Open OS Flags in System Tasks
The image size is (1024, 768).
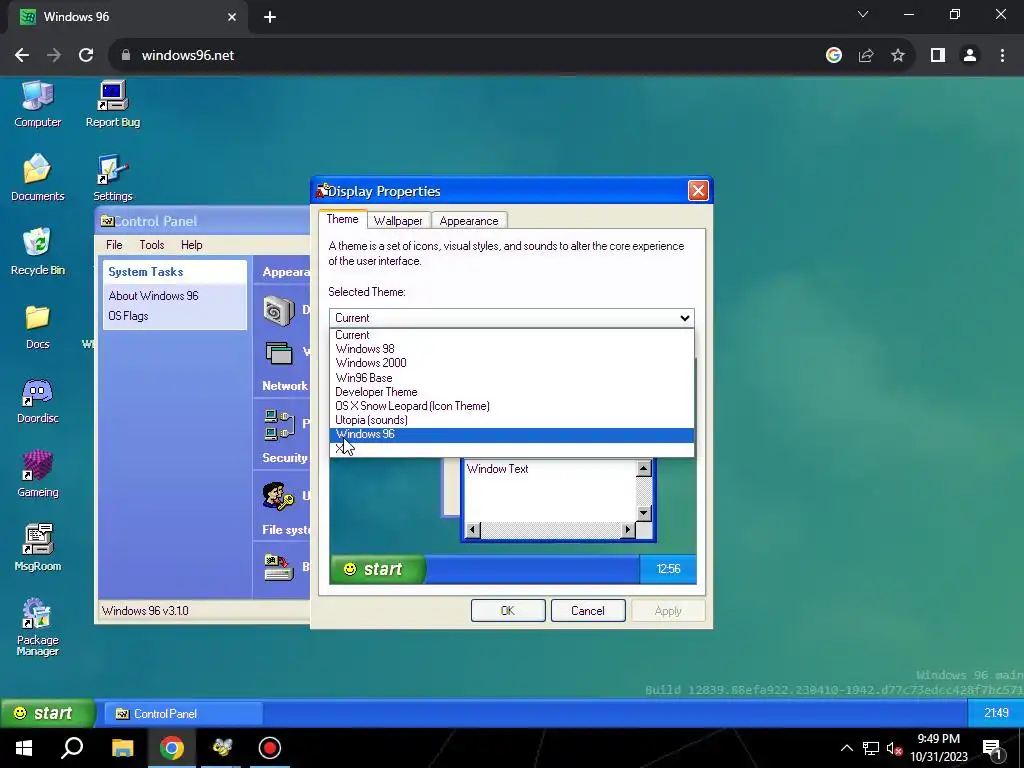click(128, 316)
